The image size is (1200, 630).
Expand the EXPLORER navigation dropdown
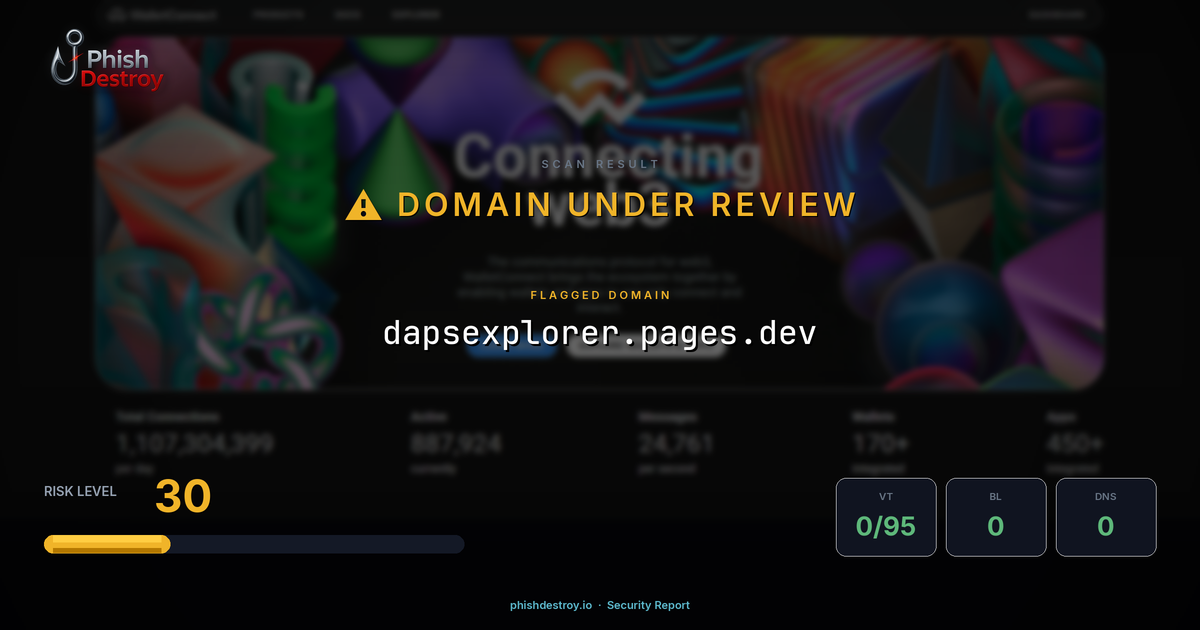point(413,14)
